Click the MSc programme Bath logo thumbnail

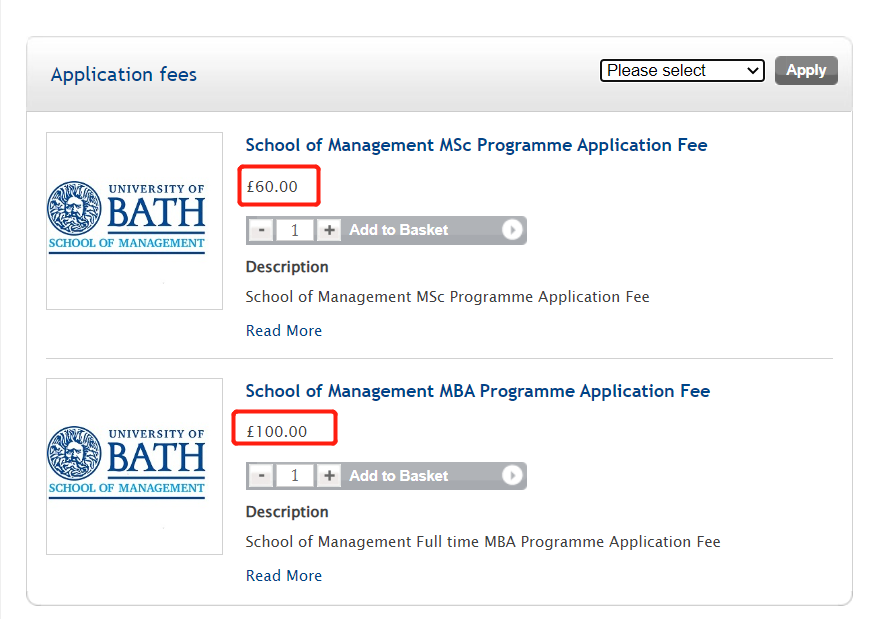pyautogui.click(x=134, y=221)
